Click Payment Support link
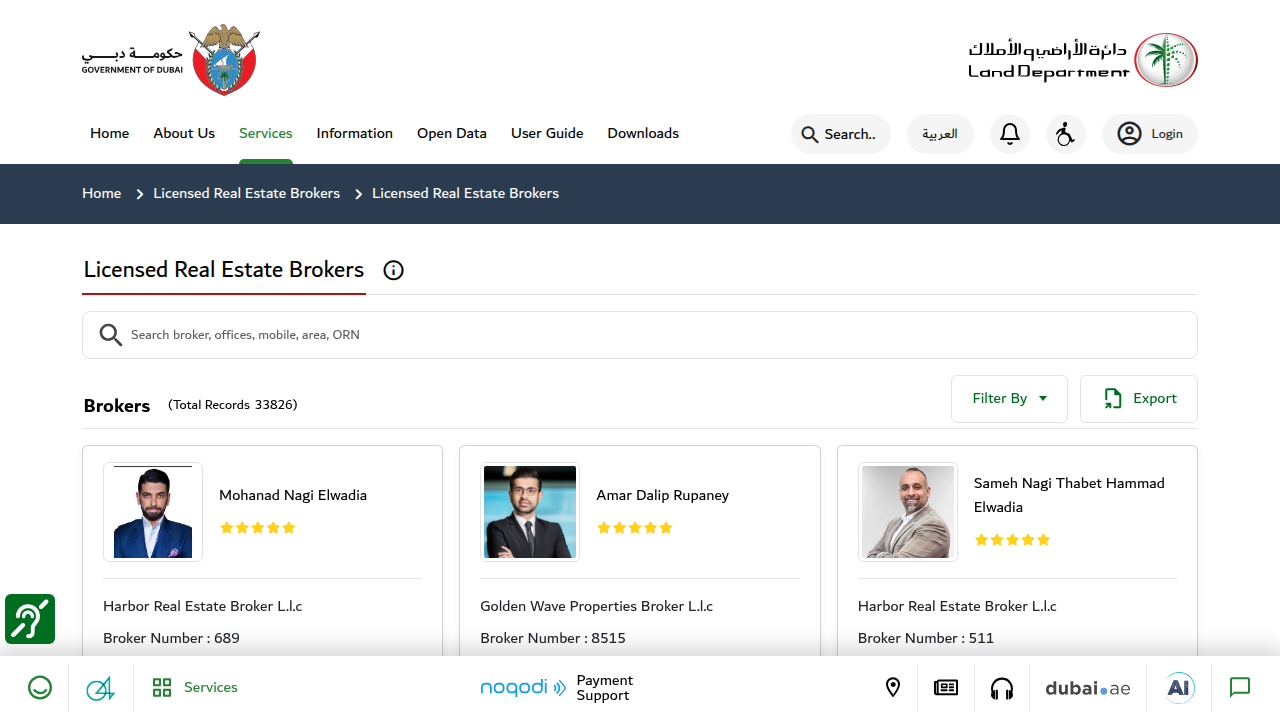Image resolution: width=1280 pixels, height=720 pixels. [605, 688]
